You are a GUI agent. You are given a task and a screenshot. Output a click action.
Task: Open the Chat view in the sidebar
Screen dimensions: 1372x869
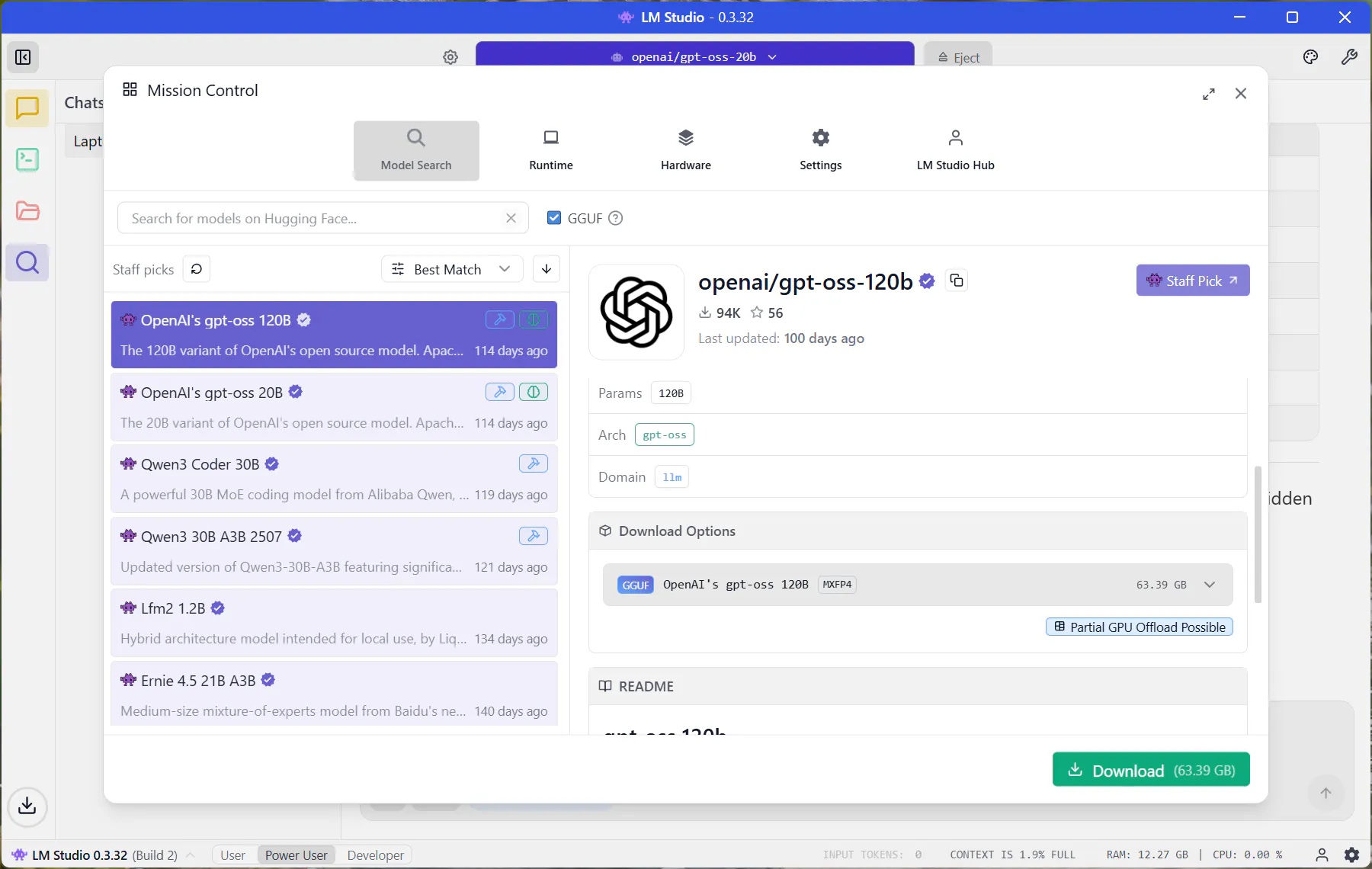click(27, 108)
